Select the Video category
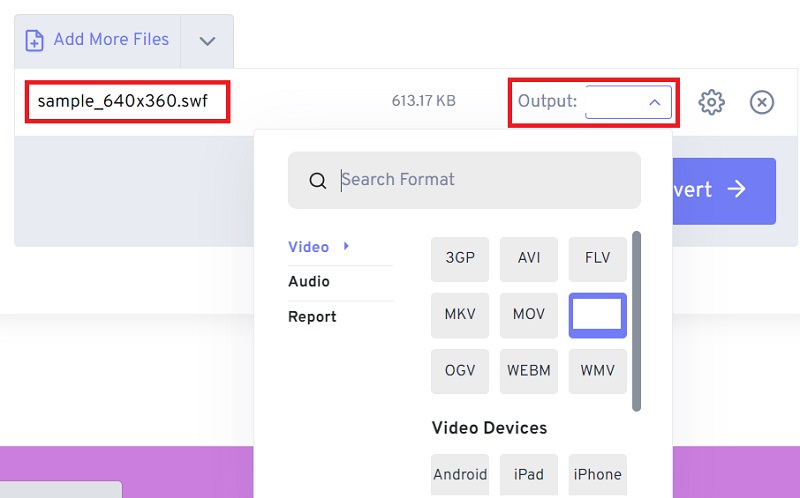Image resolution: width=800 pixels, height=498 pixels. [308, 247]
